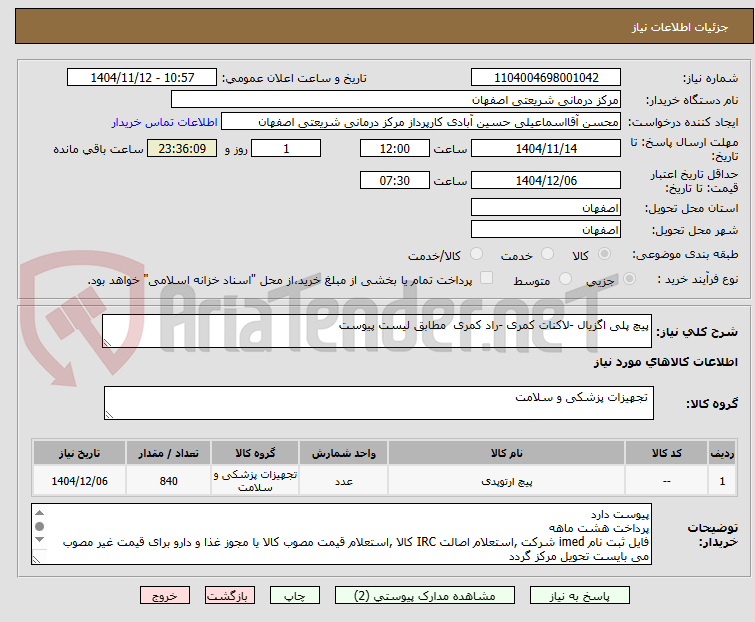755x622 pixels.
Task: Click the resize handle of buyer notes box
Action: click(37, 559)
